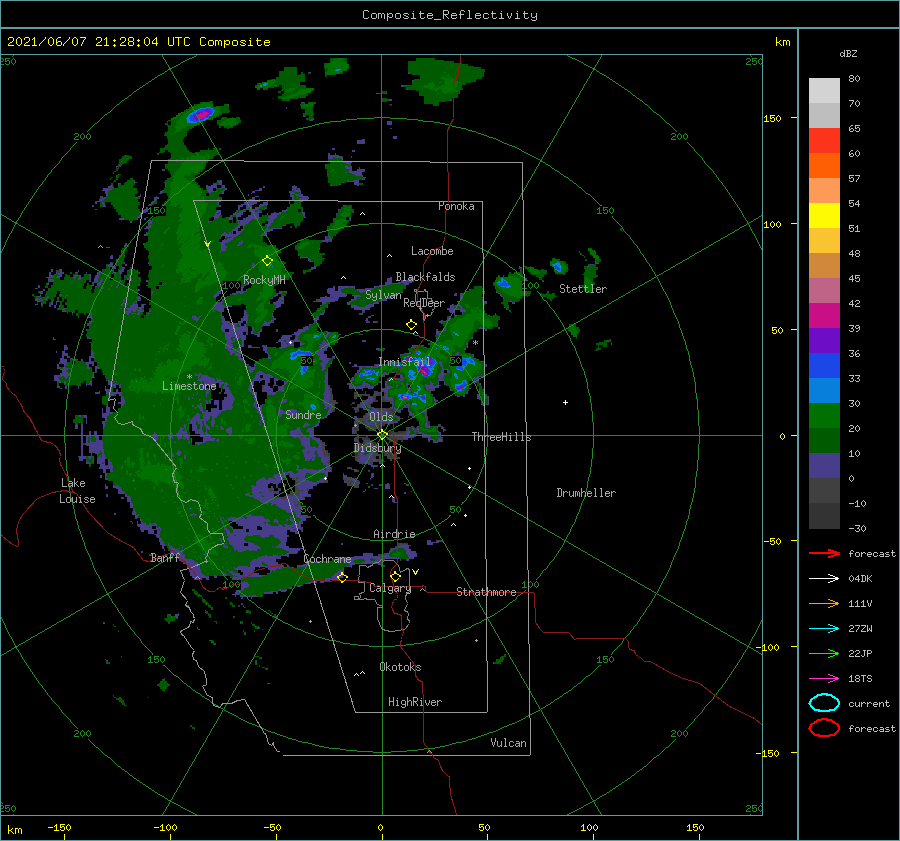900x841 pixels.
Task: Click the white plus marker west of Drumheller
Action: point(565,402)
